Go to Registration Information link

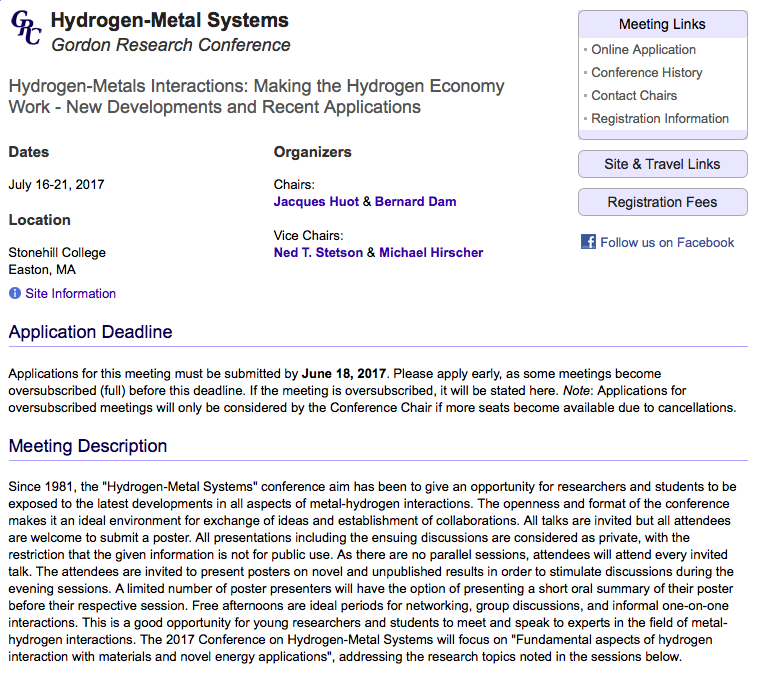coord(659,119)
